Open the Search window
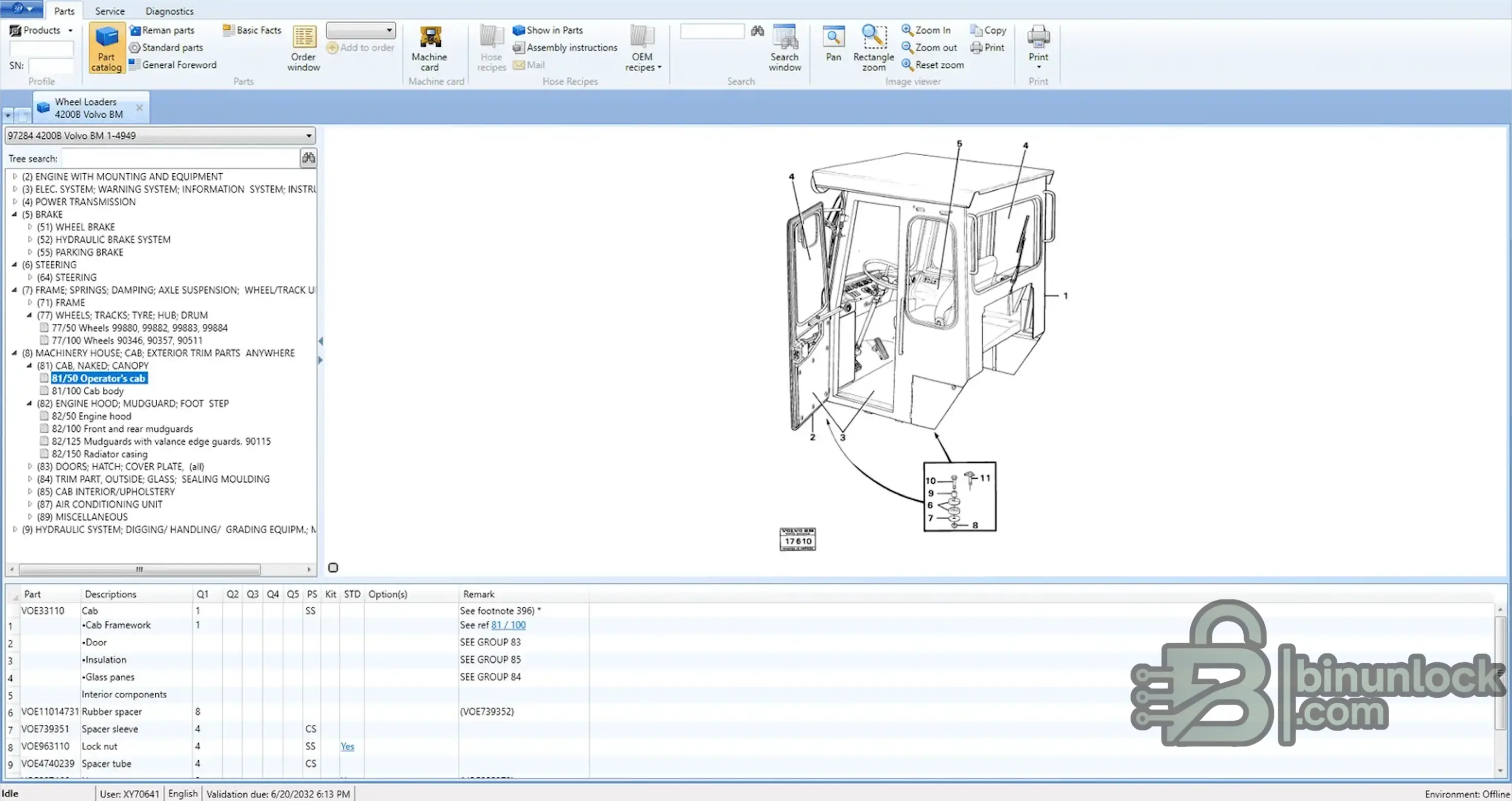This screenshot has height=801, width=1512. (785, 48)
